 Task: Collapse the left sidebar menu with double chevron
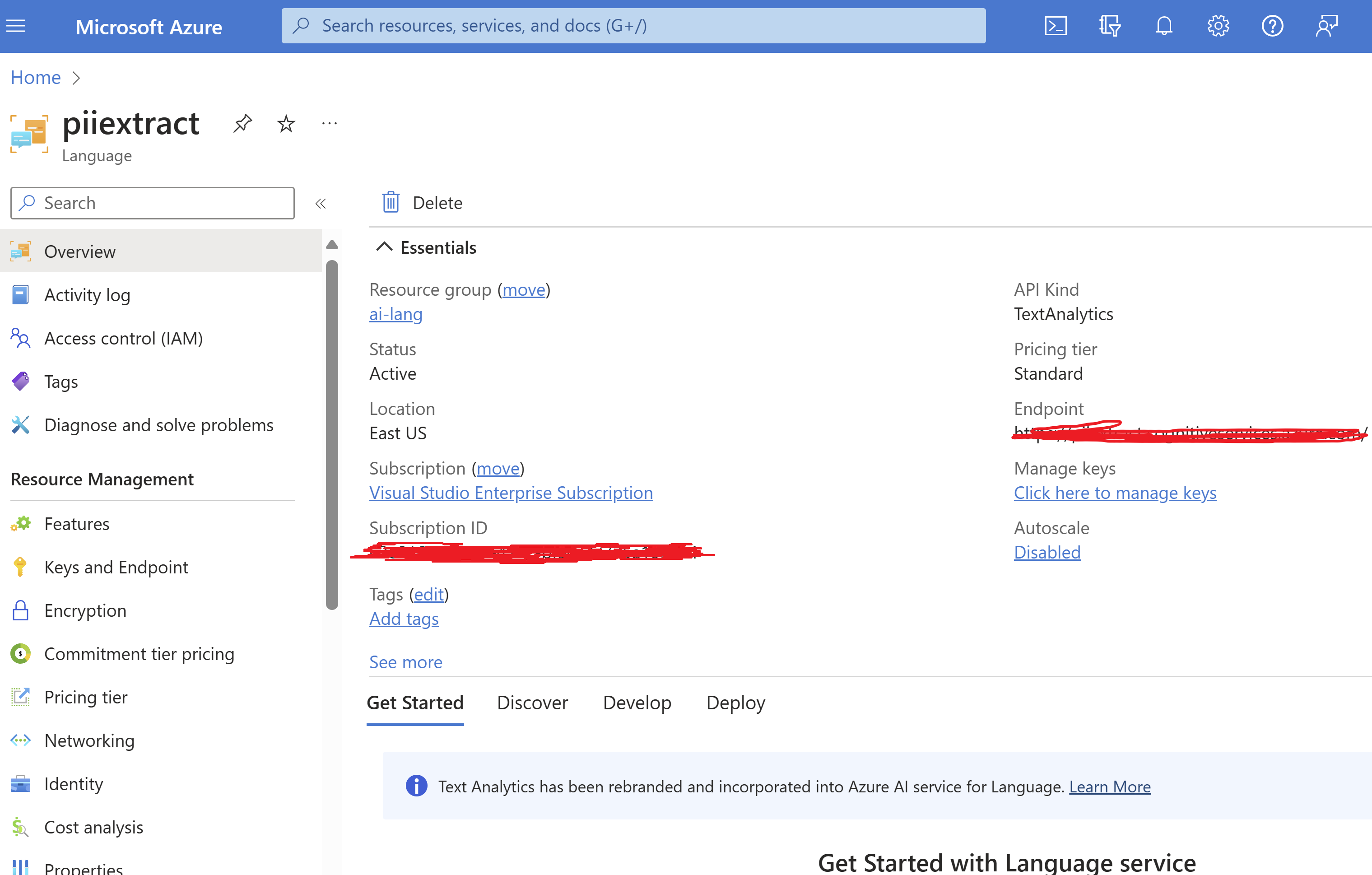(x=321, y=203)
